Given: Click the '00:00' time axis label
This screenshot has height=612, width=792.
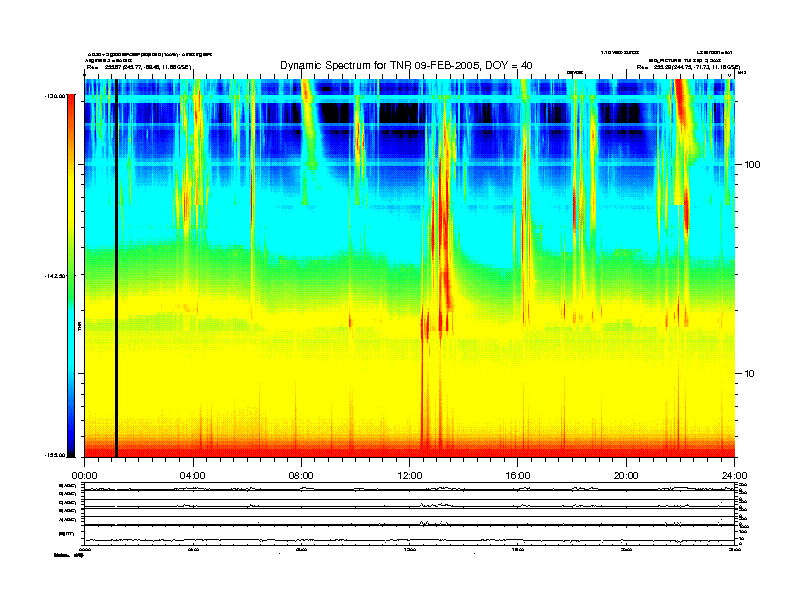Looking at the screenshot, I should point(84,476).
